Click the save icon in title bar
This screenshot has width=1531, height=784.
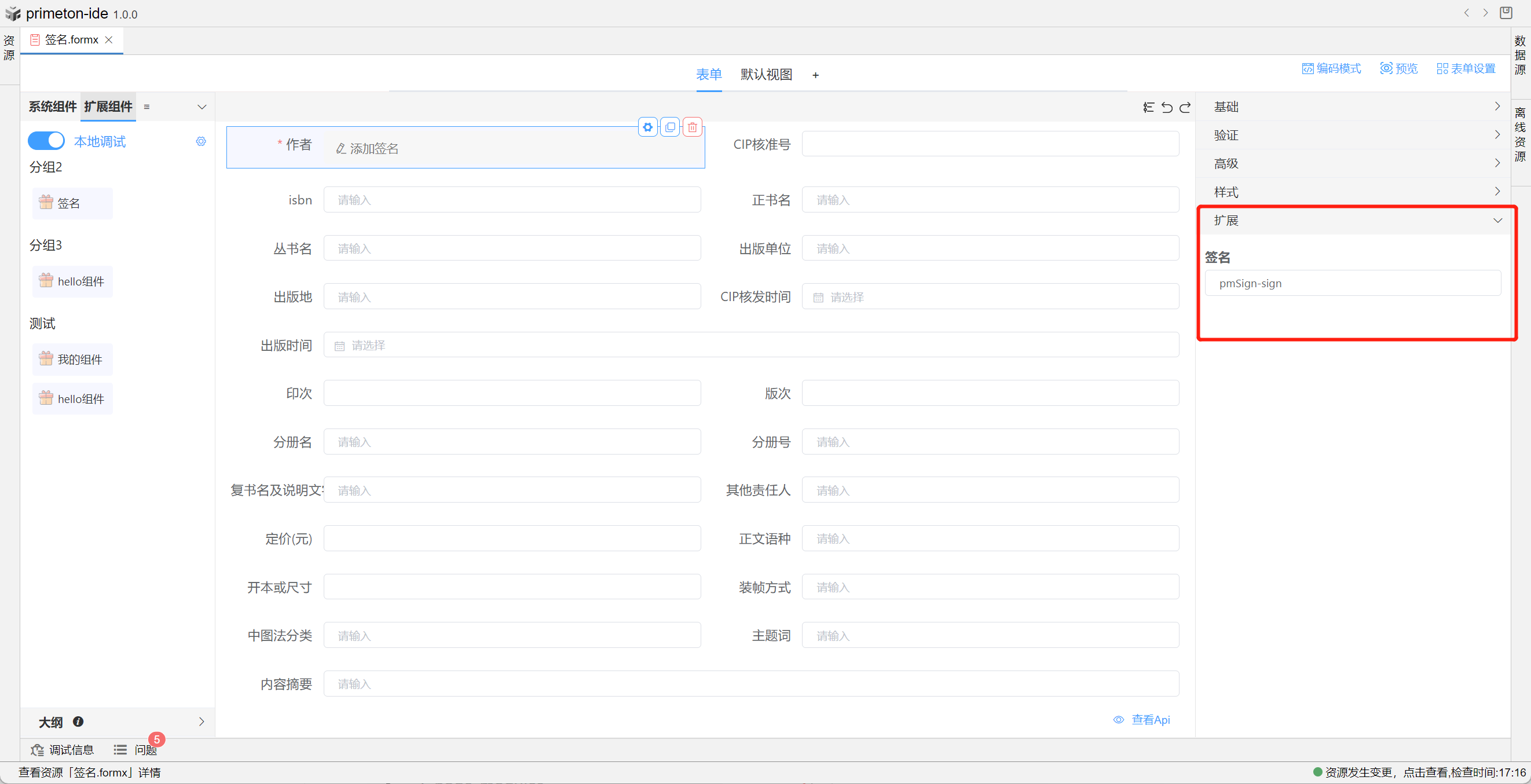[x=1506, y=13]
